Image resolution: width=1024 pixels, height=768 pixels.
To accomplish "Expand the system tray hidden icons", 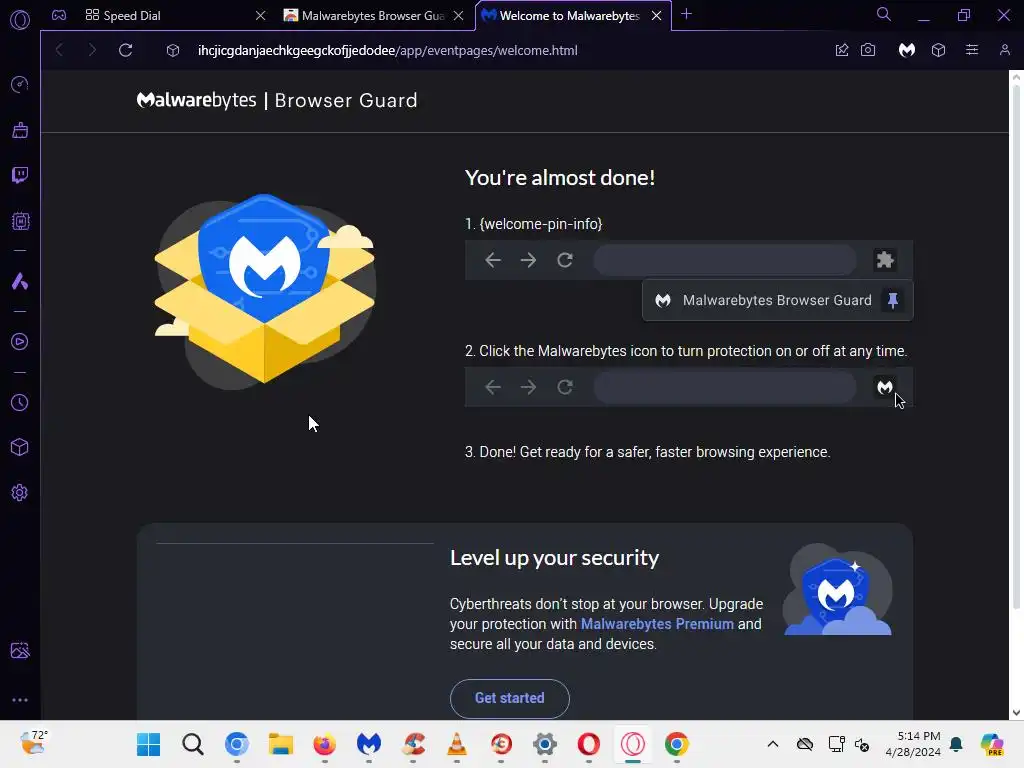I will pyautogui.click(x=773, y=744).
